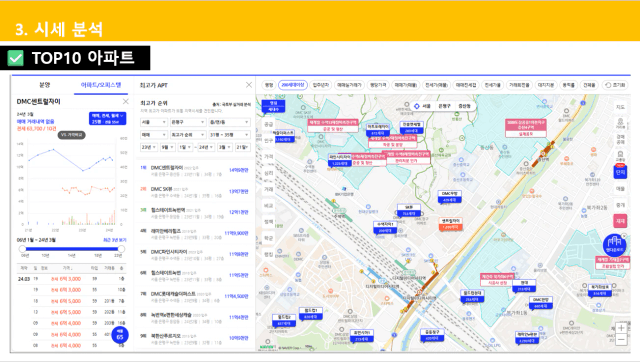The image size is (640, 362).
Task: Open the 24년 end year dropdown
Action: click(206, 147)
